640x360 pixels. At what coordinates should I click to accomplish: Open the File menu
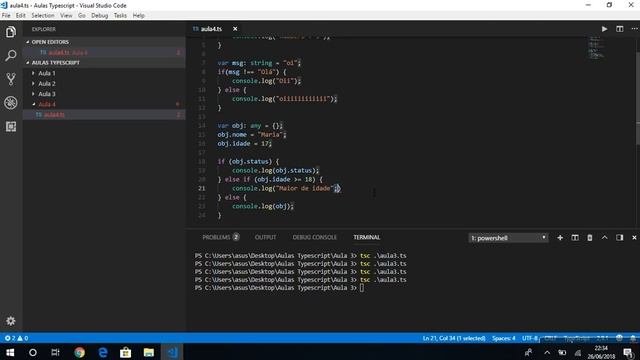point(6,16)
